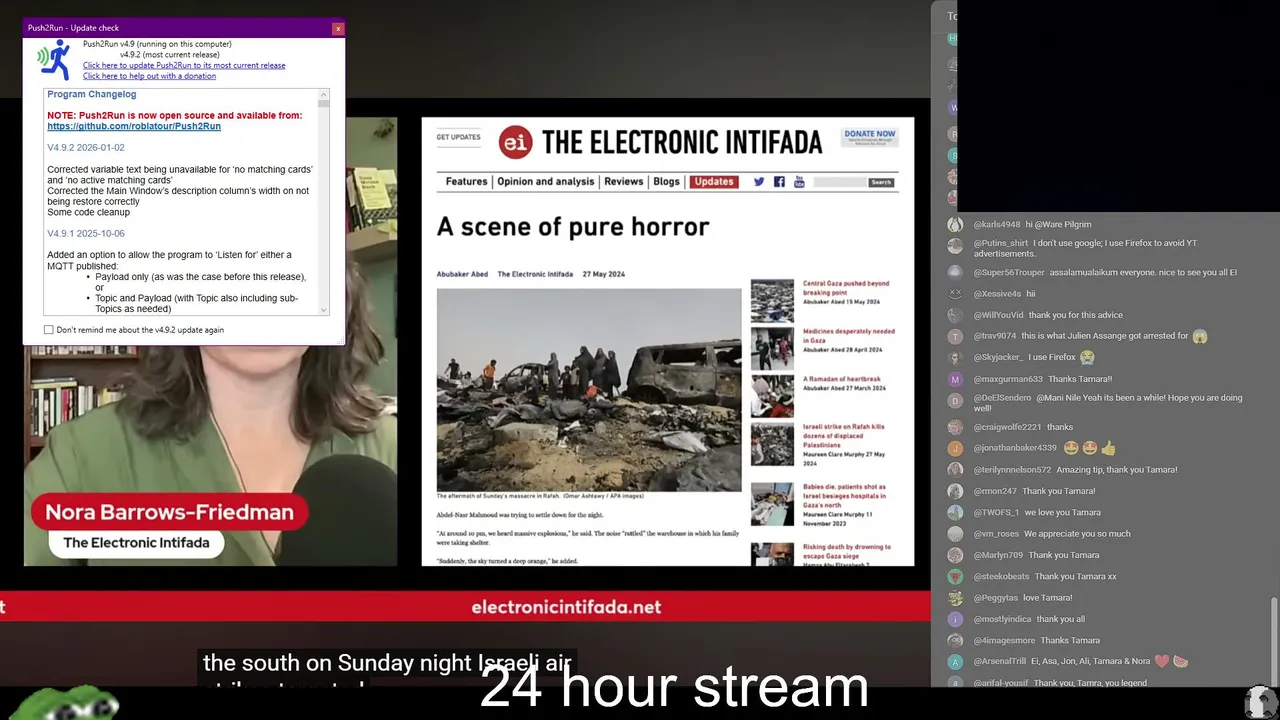Click the 'A scene of pure horror' headline

573,227
